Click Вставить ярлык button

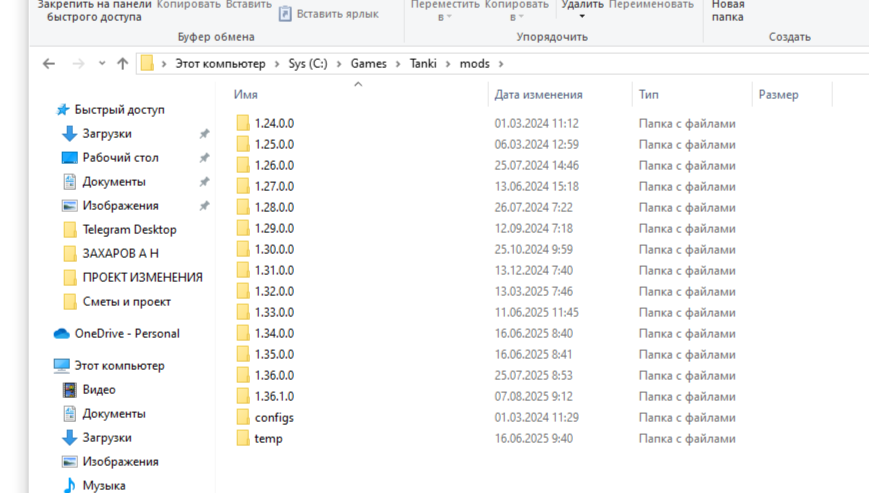(328, 14)
